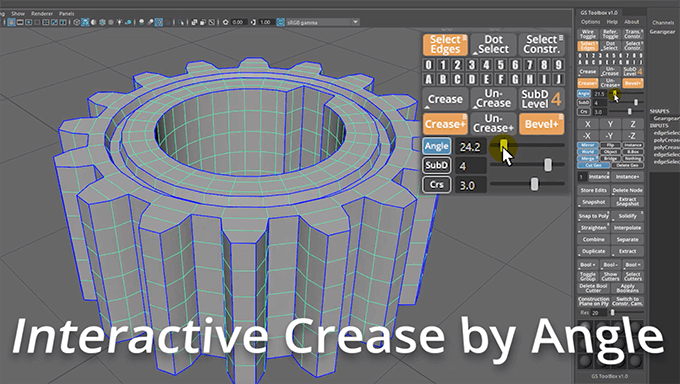Image resolution: width=680 pixels, height=384 pixels.
Task: Click the Straighten button
Action: pos(594,228)
